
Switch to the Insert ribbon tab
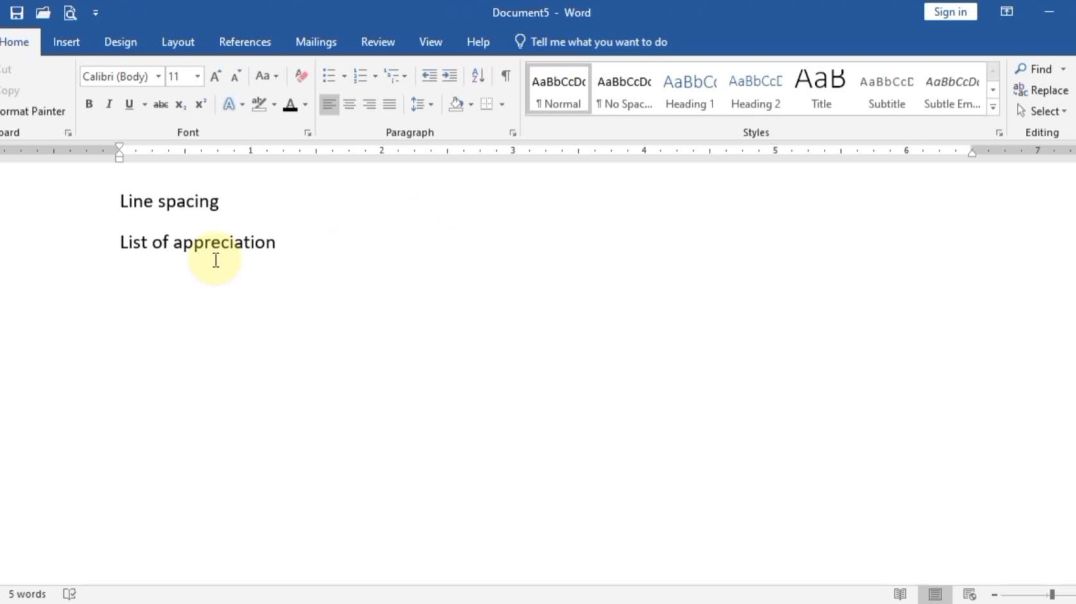point(66,42)
